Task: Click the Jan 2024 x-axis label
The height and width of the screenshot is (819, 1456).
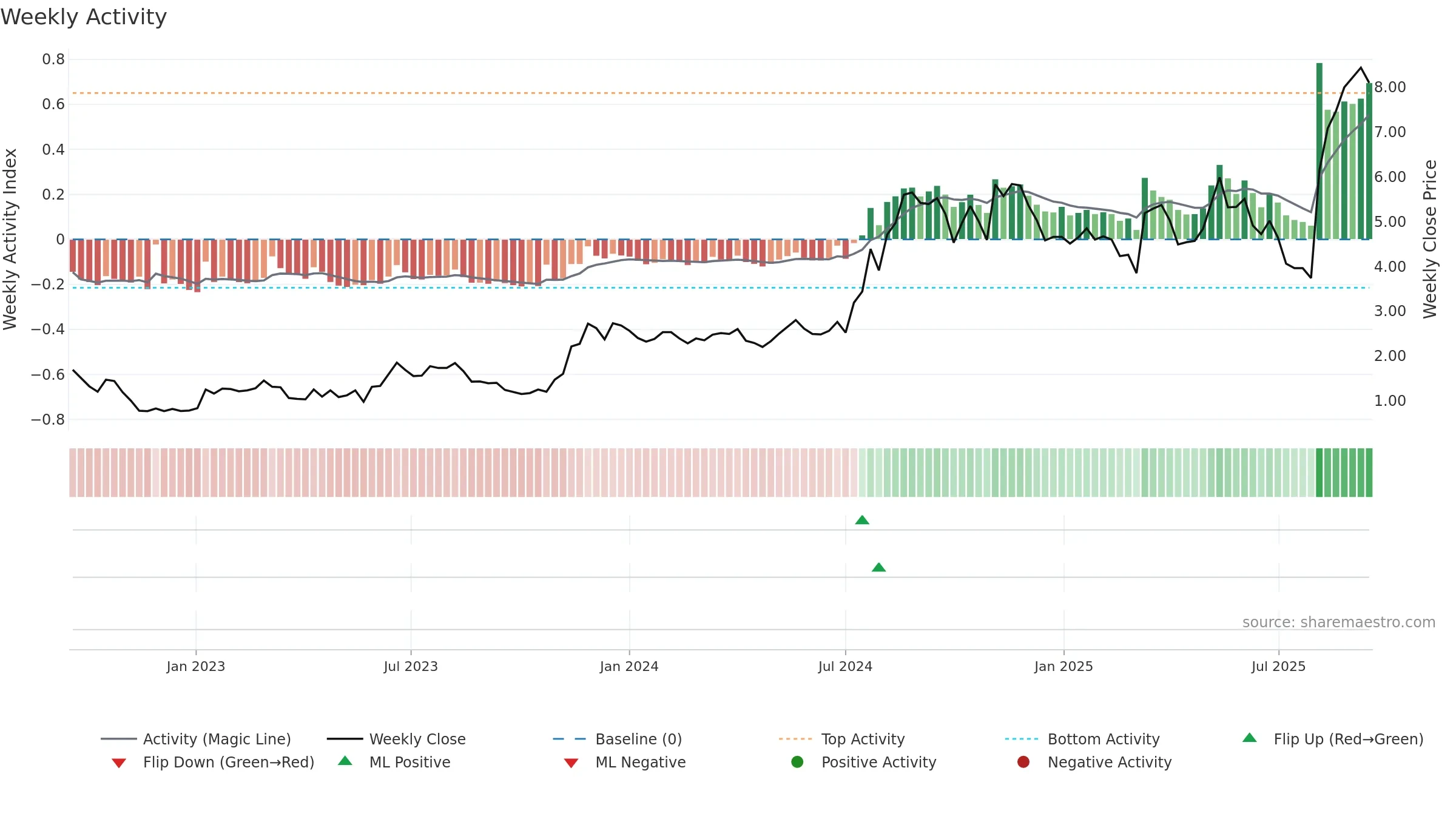Action: tap(629, 666)
